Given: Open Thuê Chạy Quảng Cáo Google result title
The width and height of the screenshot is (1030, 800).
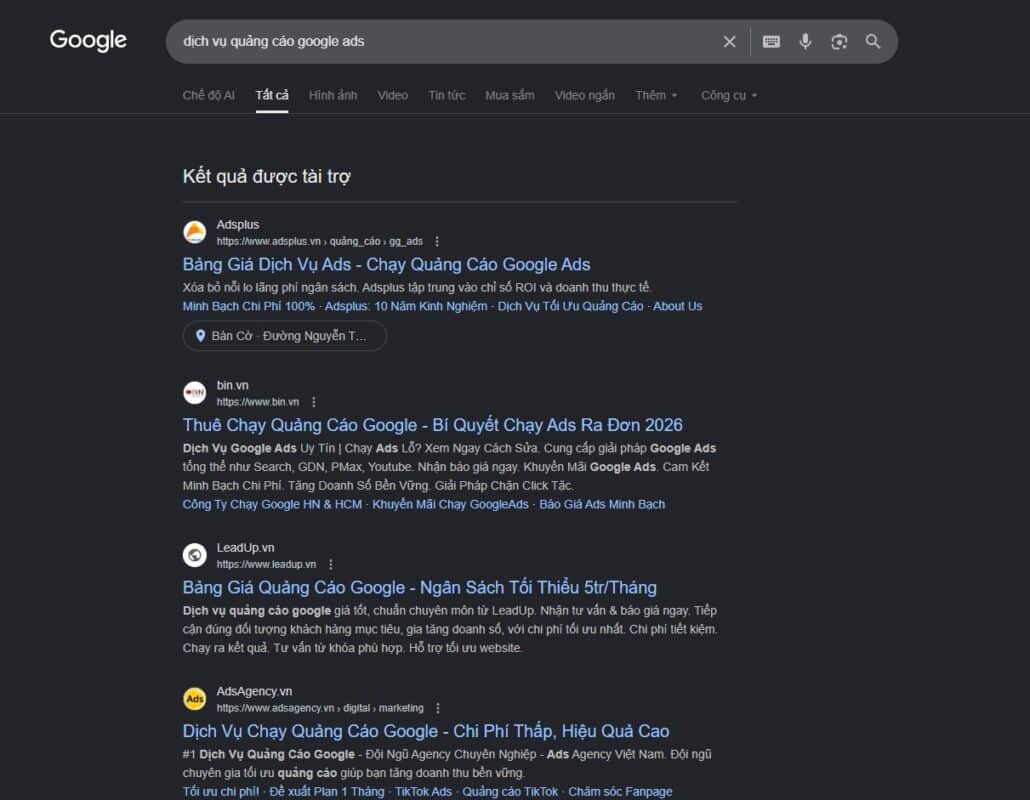Looking at the screenshot, I should (432, 425).
